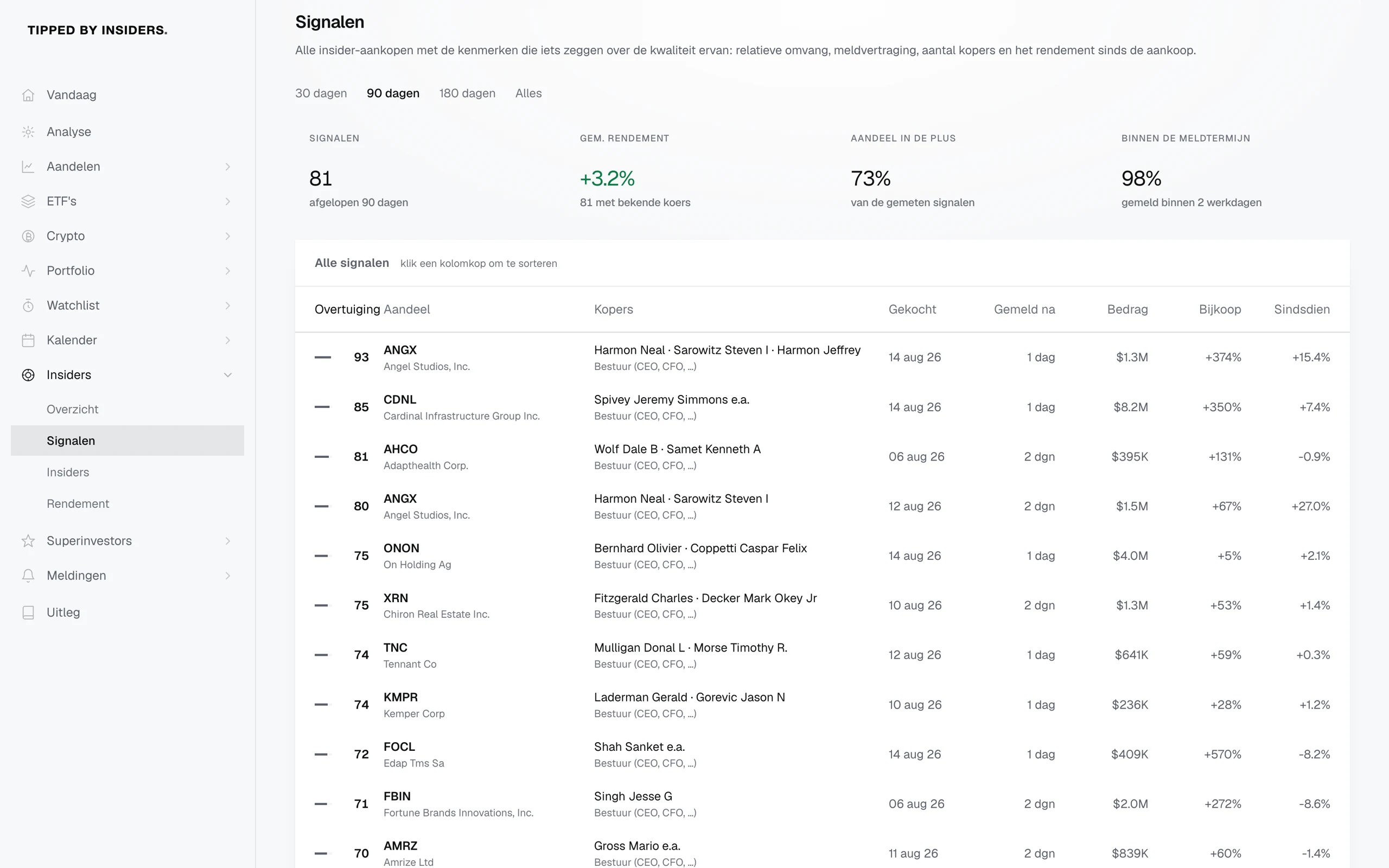Image resolution: width=1389 pixels, height=868 pixels.
Task: Click the Analyse sun icon
Action: click(28, 132)
